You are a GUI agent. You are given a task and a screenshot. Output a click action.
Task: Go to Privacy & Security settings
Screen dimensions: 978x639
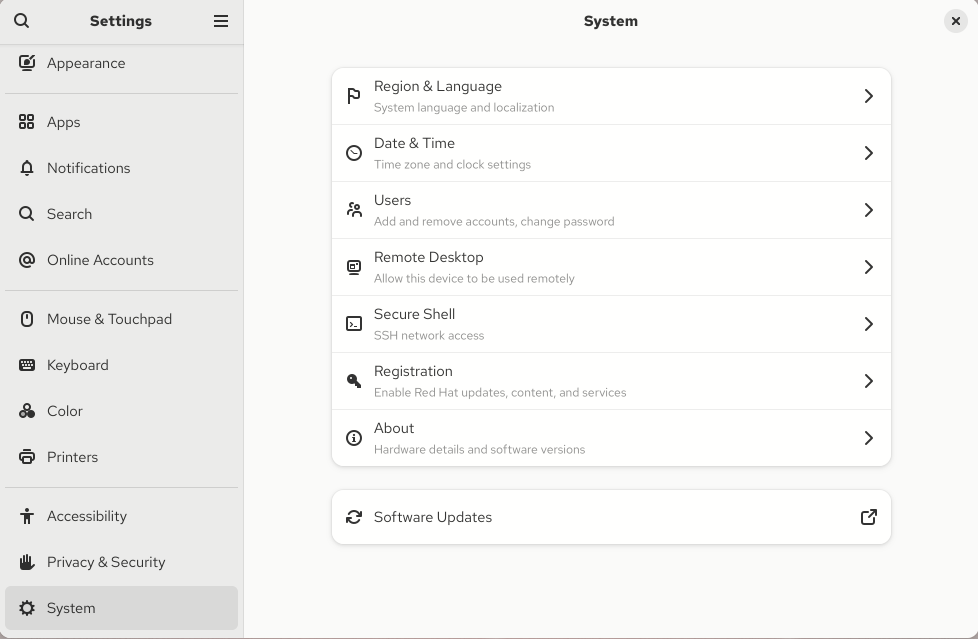pos(106,562)
